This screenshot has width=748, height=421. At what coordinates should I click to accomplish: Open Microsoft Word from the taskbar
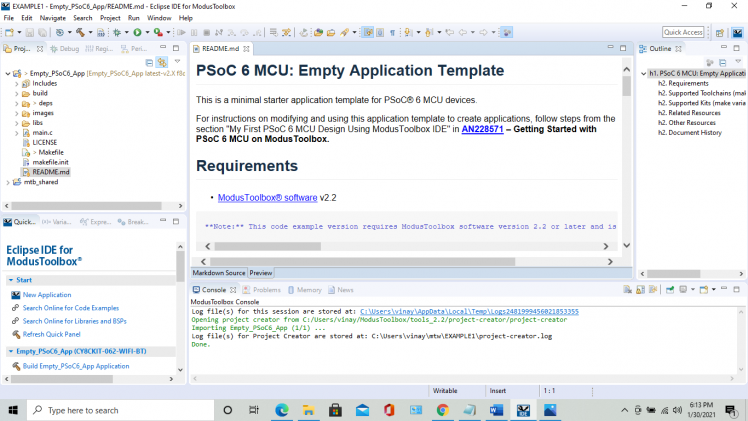(497, 410)
